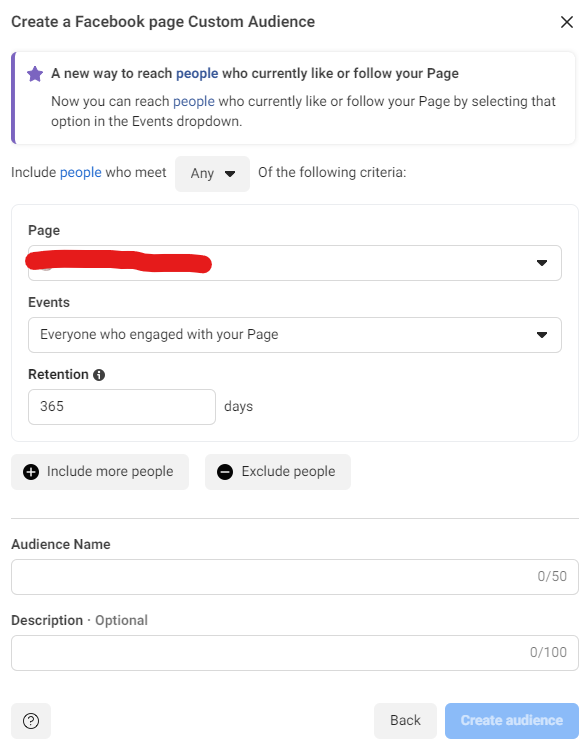Open the people link in the banner description

193,102
